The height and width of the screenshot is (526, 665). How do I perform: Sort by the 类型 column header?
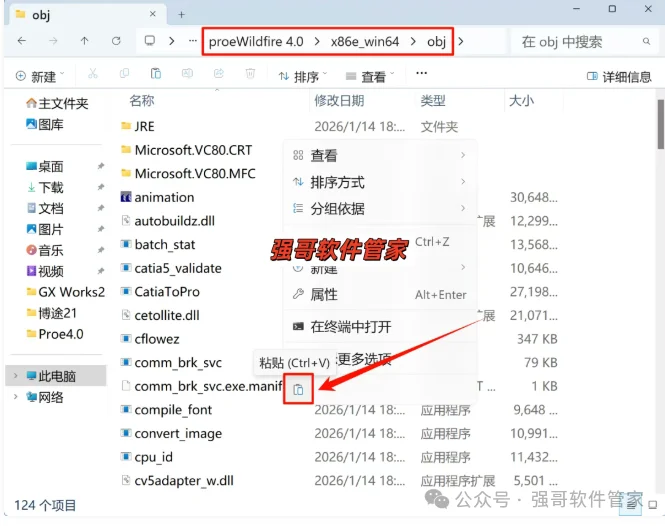click(x=433, y=101)
